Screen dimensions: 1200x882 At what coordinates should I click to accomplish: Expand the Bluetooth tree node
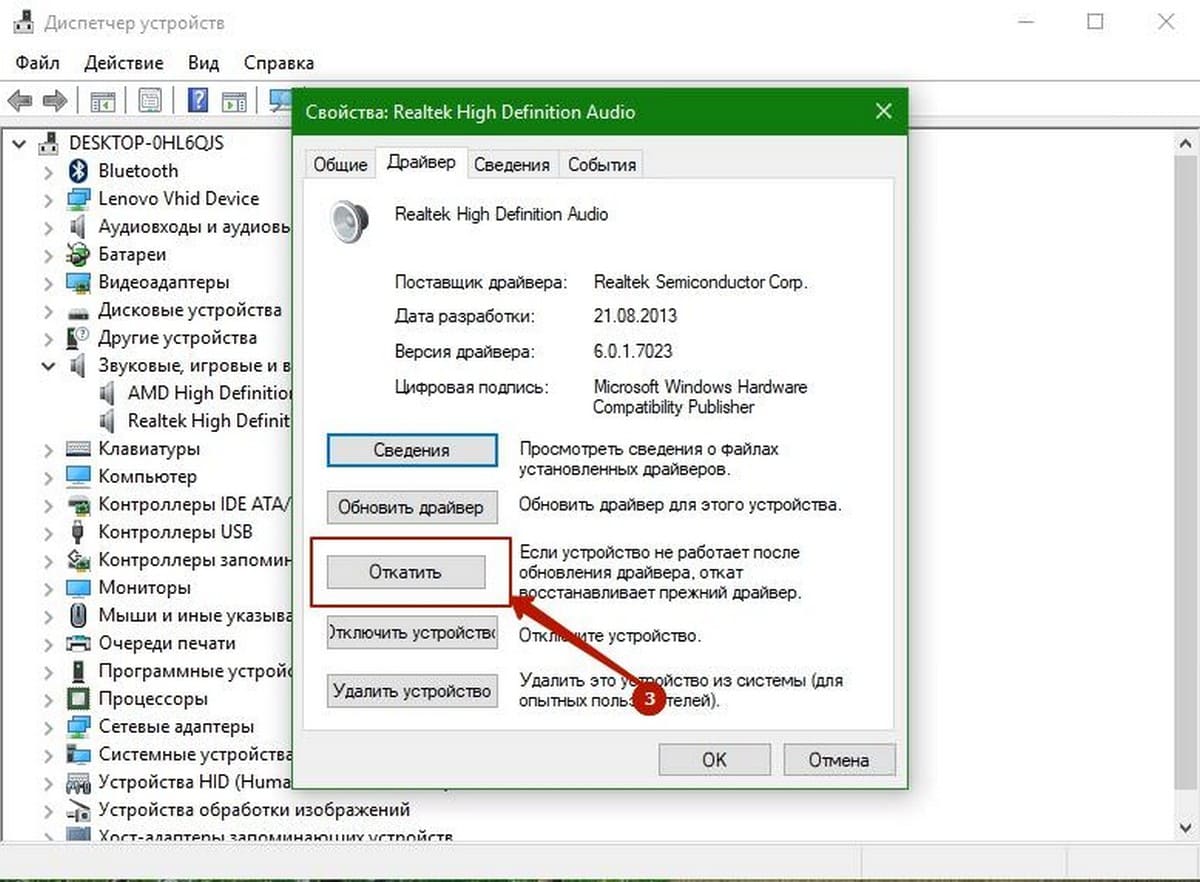(x=48, y=172)
